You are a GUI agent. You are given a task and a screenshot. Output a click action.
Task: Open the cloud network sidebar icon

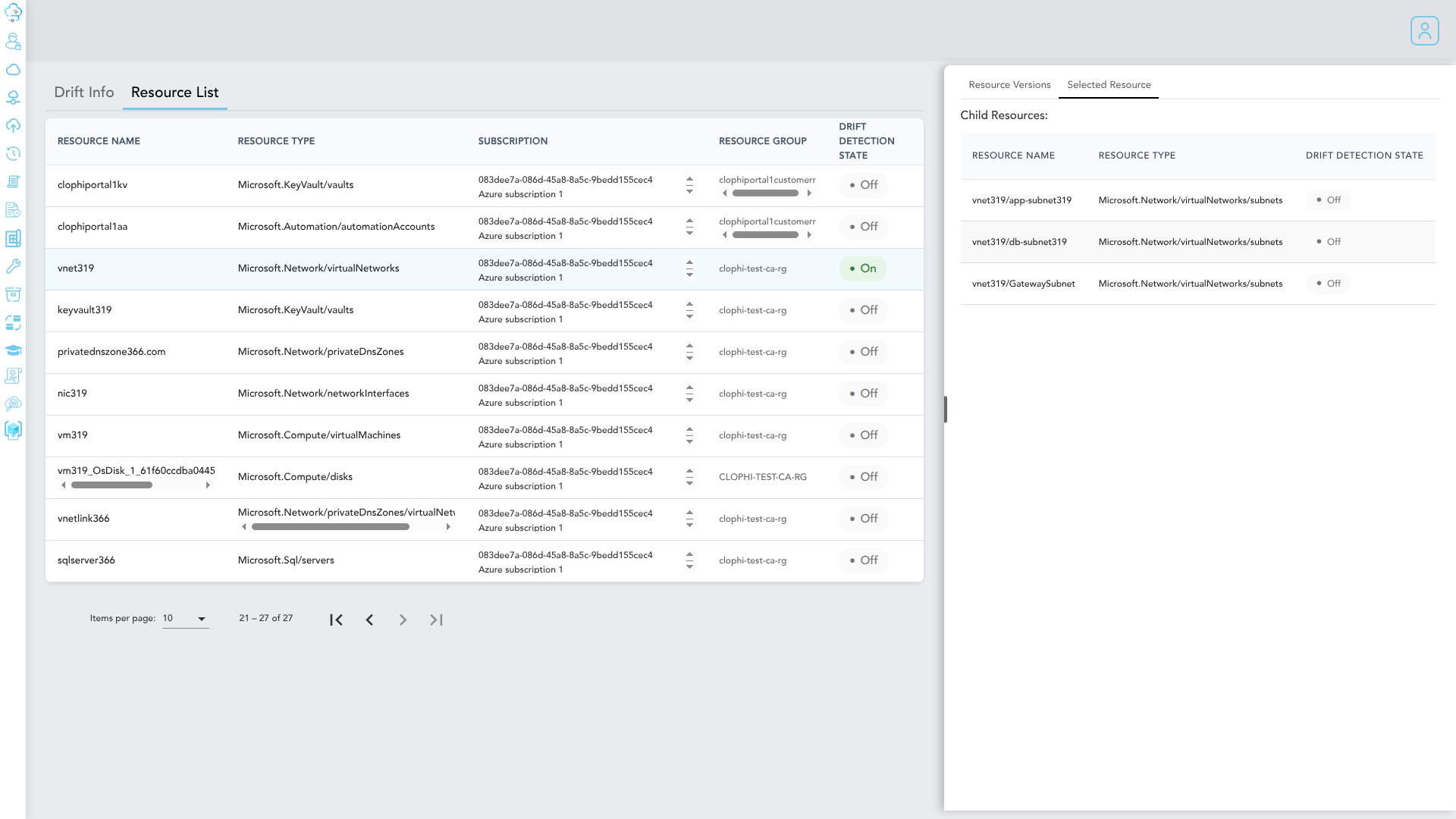(13, 98)
